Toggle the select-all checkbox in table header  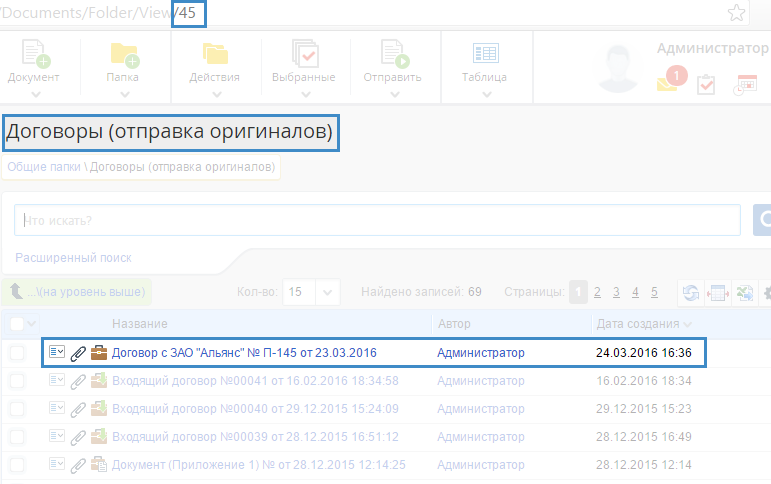pos(17,324)
